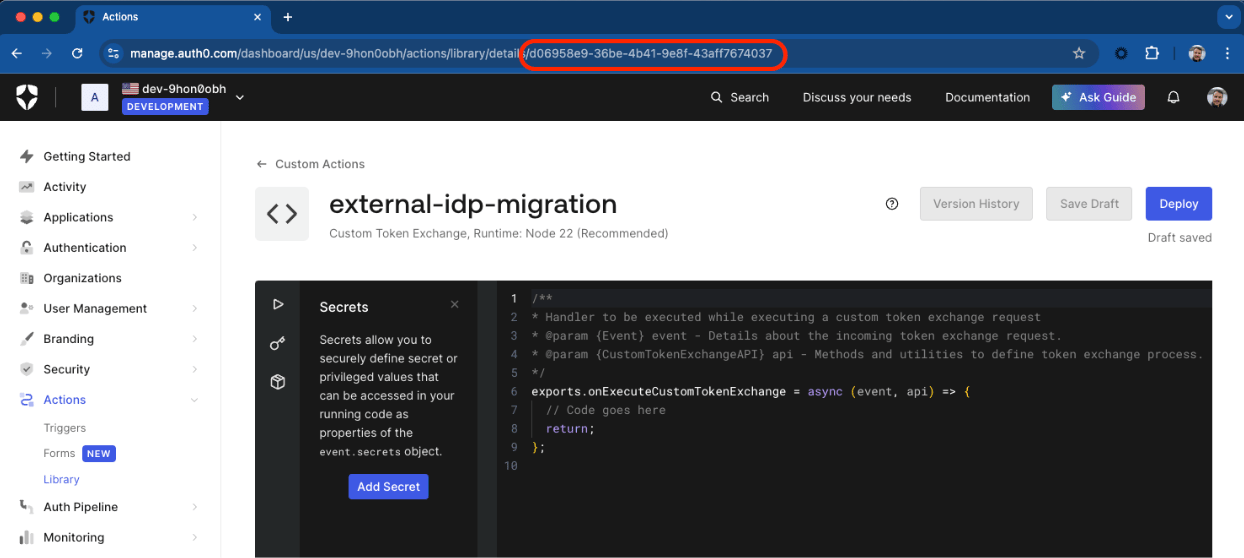Open the Forms menu item
Image resolution: width=1244 pixels, height=558 pixels.
click(x=59, y=453)
